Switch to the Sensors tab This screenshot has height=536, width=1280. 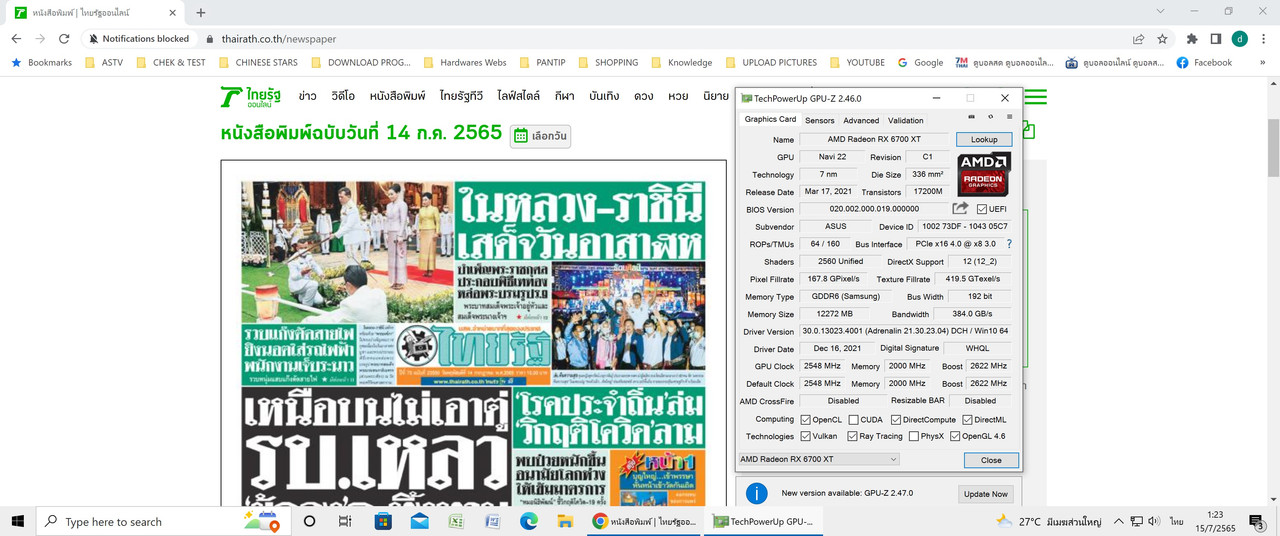819,120
